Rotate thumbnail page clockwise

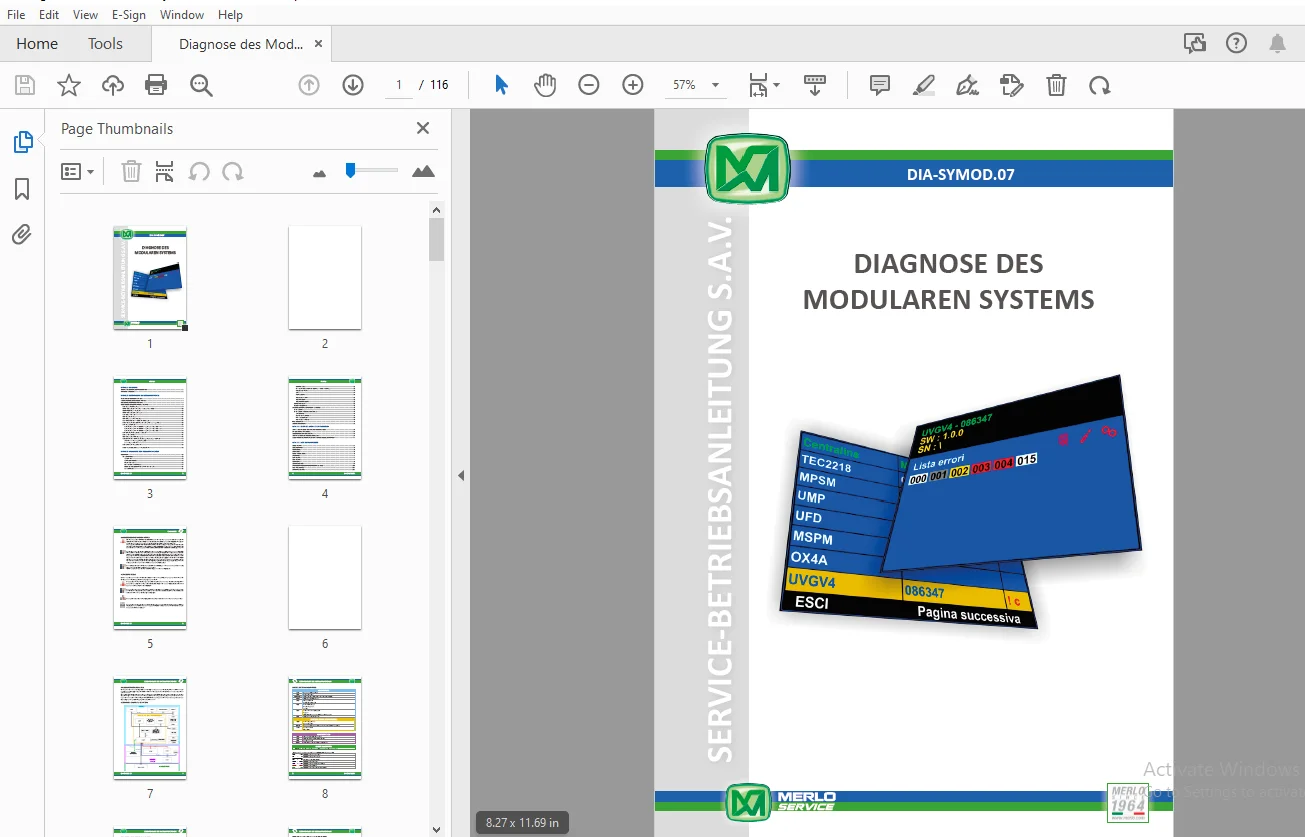pyautogui.click(x=233, y=172)
